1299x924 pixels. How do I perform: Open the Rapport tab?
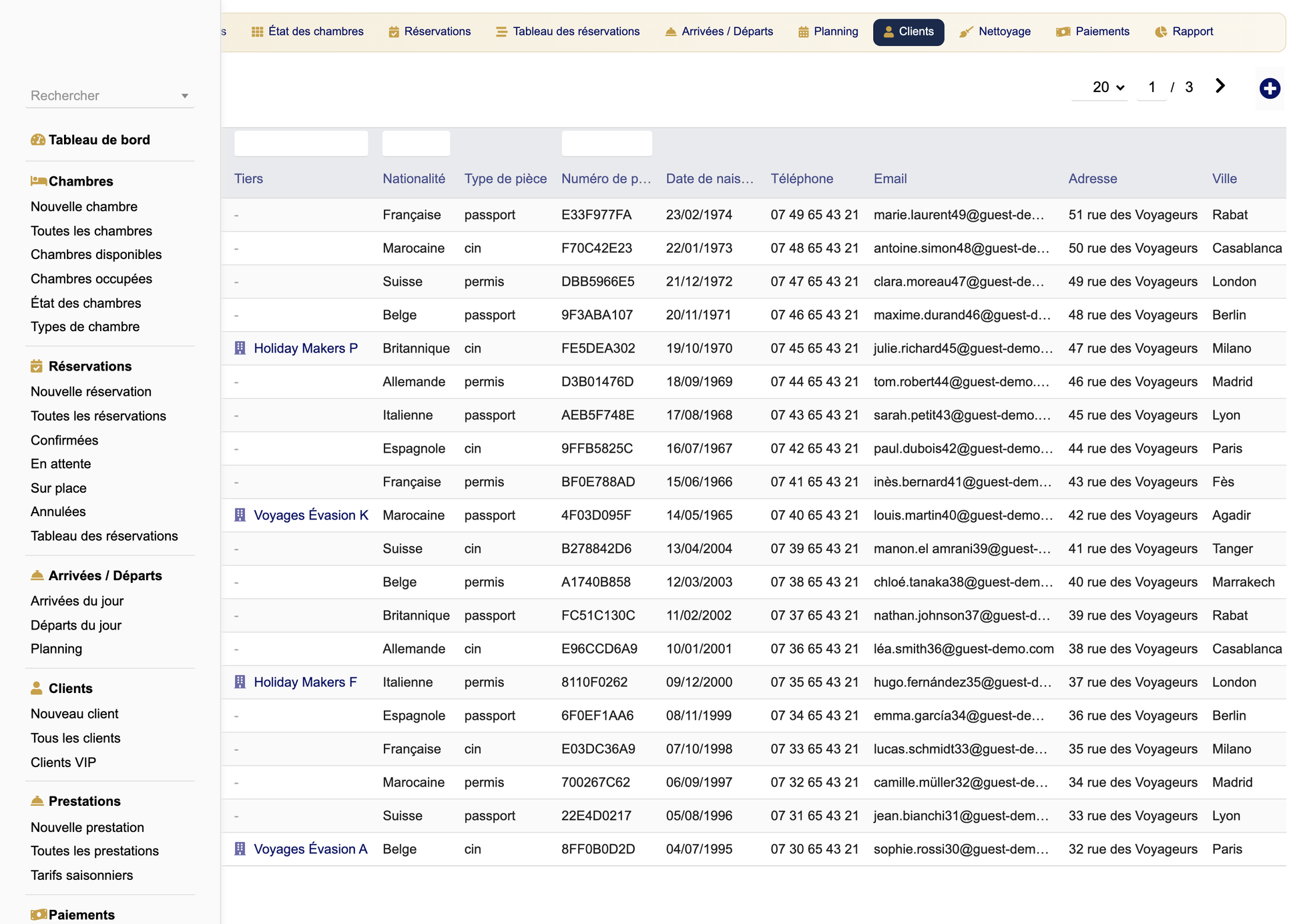(1184, 31)
